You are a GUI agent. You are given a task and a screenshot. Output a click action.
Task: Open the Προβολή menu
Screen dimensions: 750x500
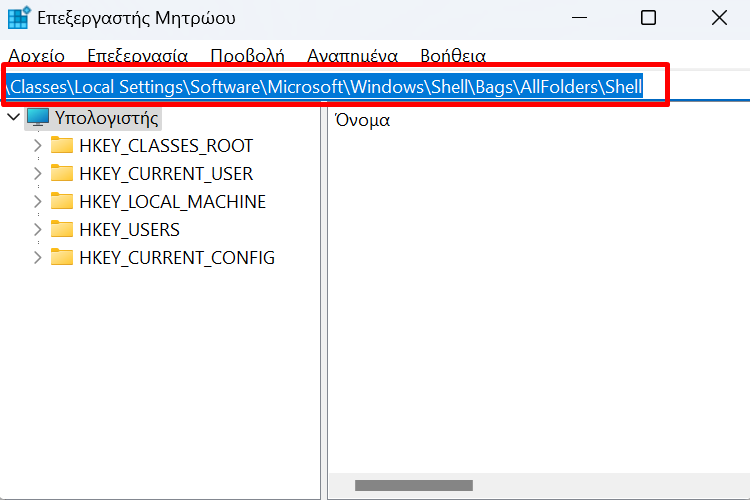(247, 56)
